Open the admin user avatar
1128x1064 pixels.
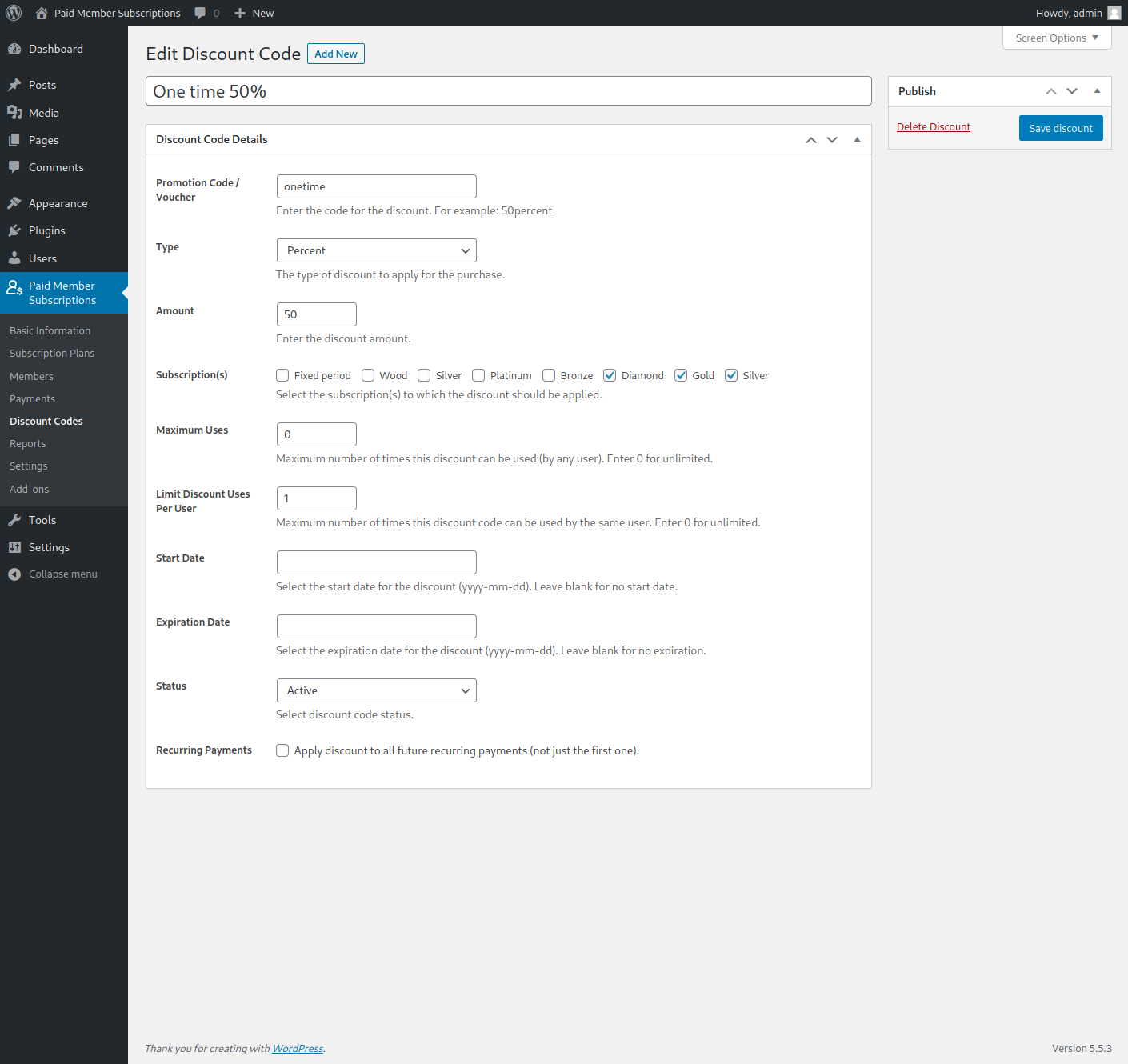(x=1114, y=13)
